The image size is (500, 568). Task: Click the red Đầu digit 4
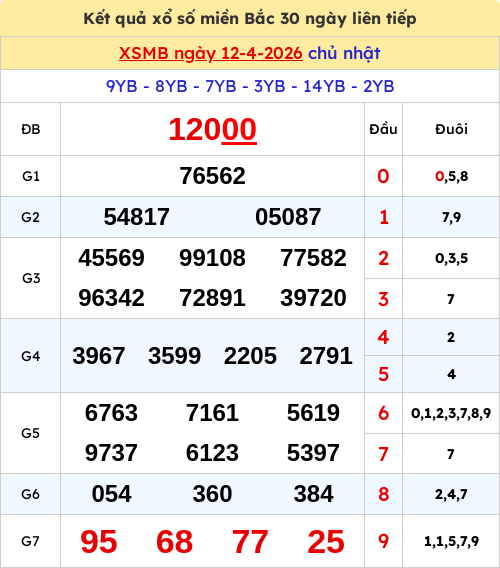[383, 337]
